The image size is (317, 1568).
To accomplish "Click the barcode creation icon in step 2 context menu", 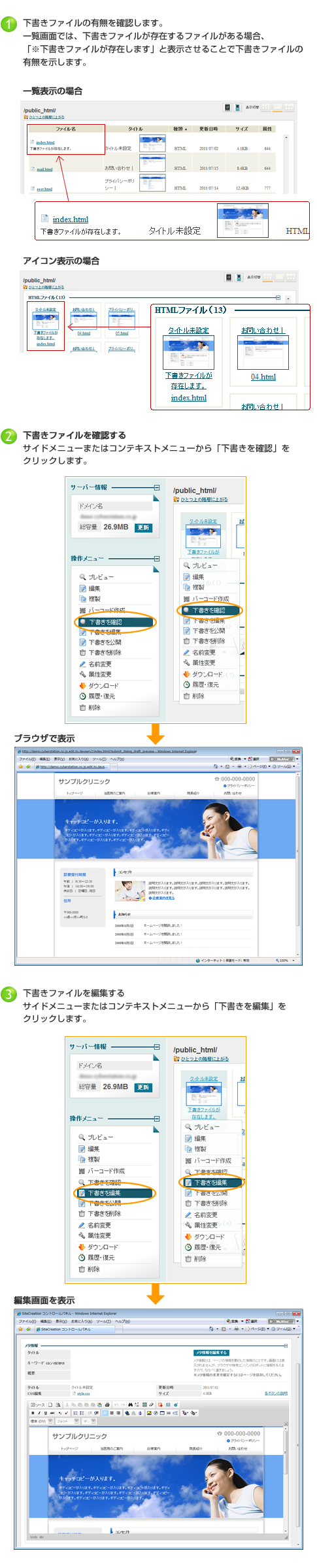I will coord(186,598).
